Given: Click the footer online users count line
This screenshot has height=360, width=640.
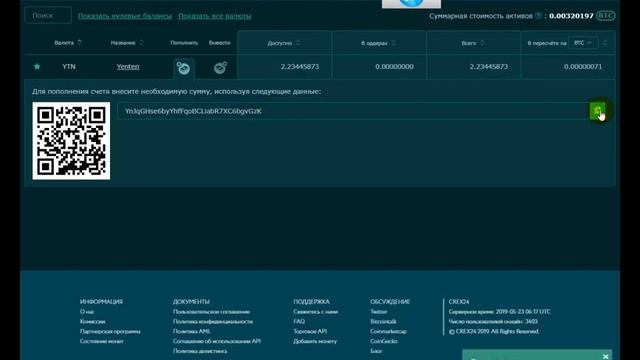Looking at the screenshot, I should [493, 322].
